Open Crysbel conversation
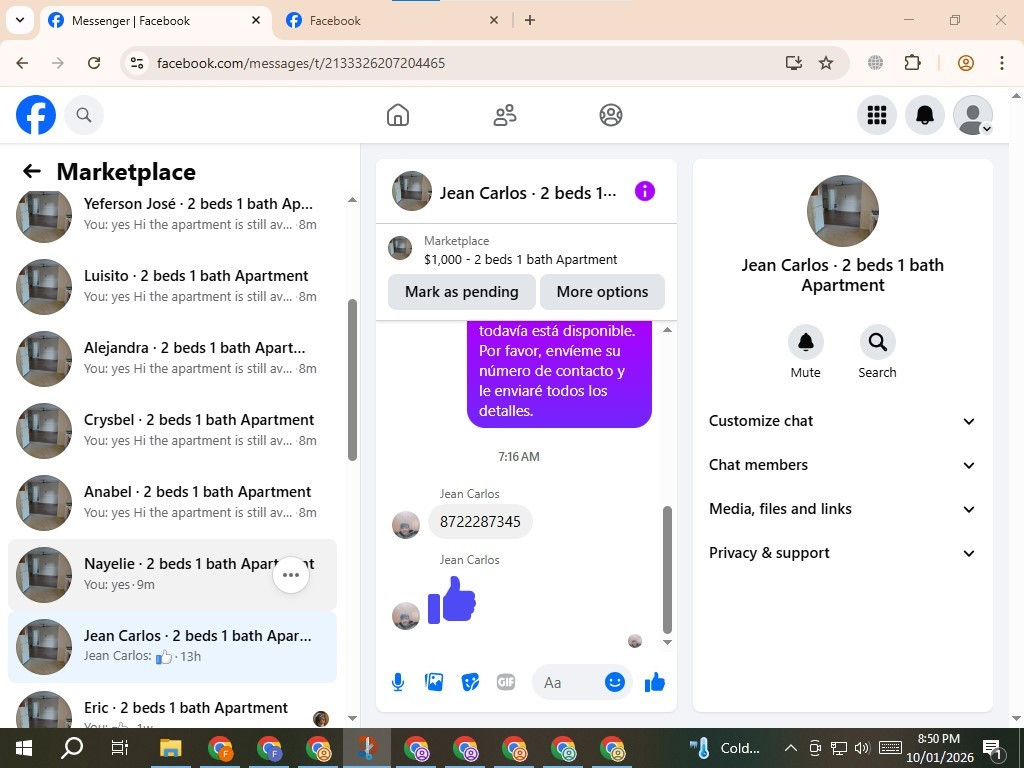 pyautogui.click(x=172, y=430)
